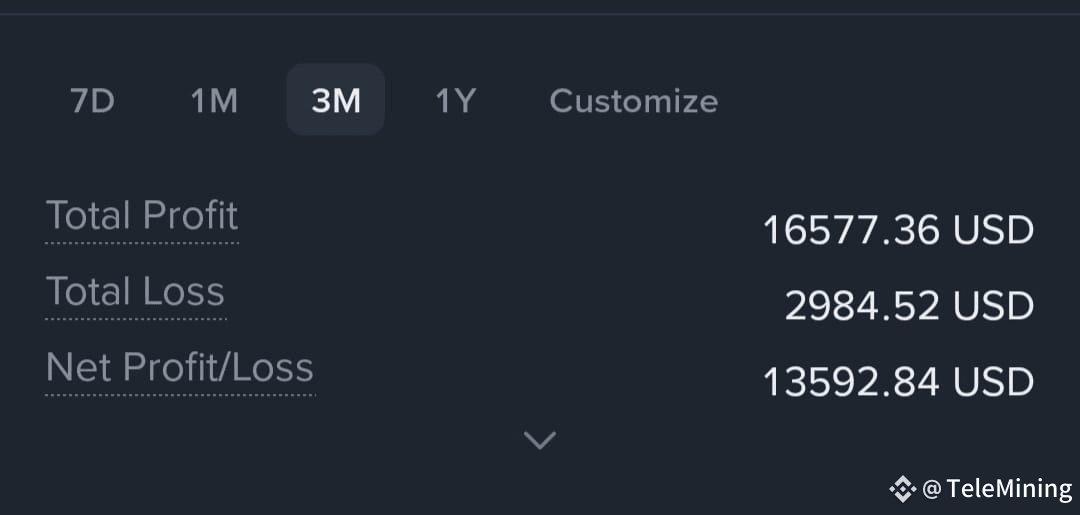Open the Customize date range option
This screenshot has height=515, width=1080.
[x=634, y=101]
